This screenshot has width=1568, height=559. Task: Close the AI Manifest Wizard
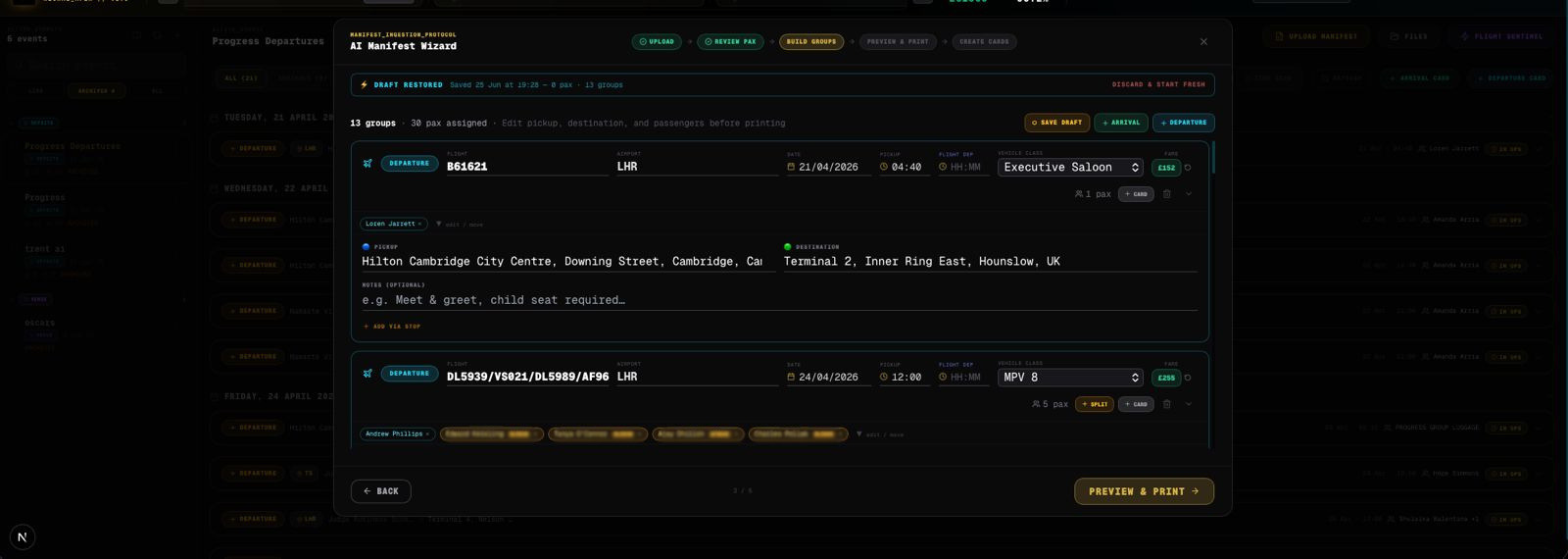coord(1203,41)
